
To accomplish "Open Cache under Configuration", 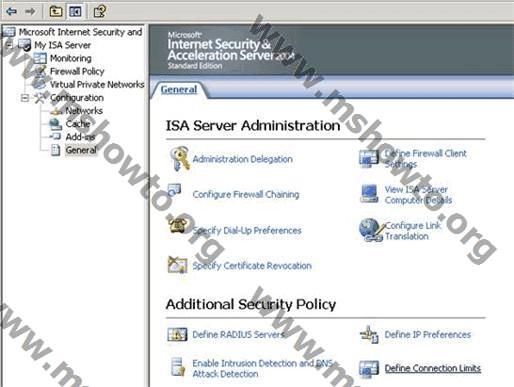I will tap(78, 124).
